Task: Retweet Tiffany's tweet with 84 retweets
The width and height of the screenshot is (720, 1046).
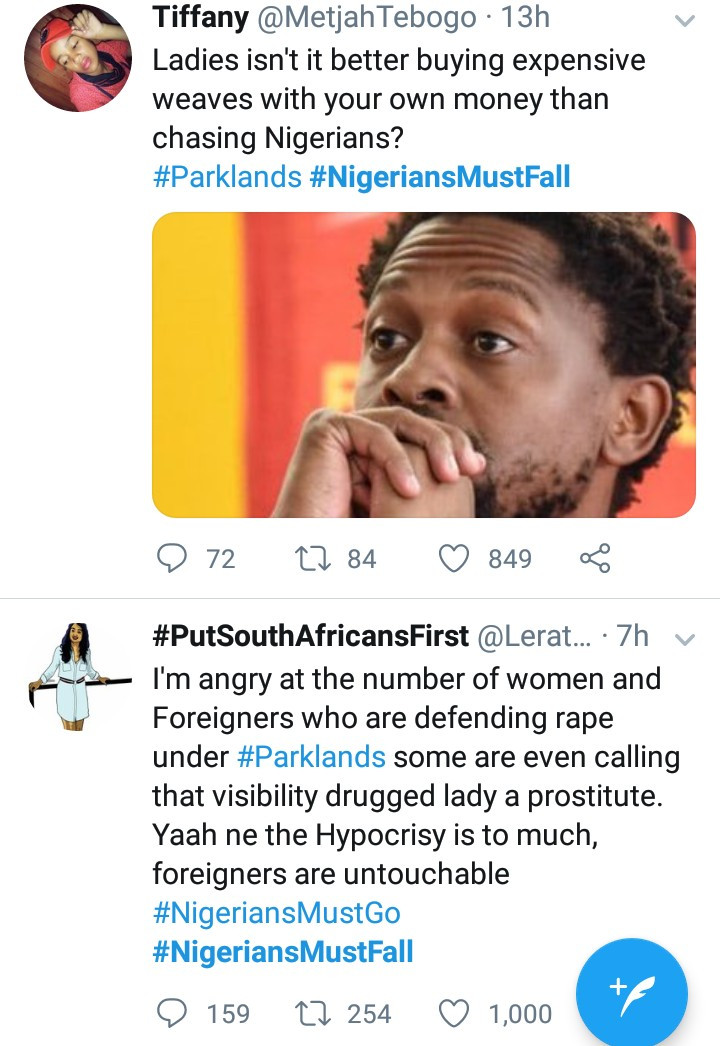Action: point(319,558)
